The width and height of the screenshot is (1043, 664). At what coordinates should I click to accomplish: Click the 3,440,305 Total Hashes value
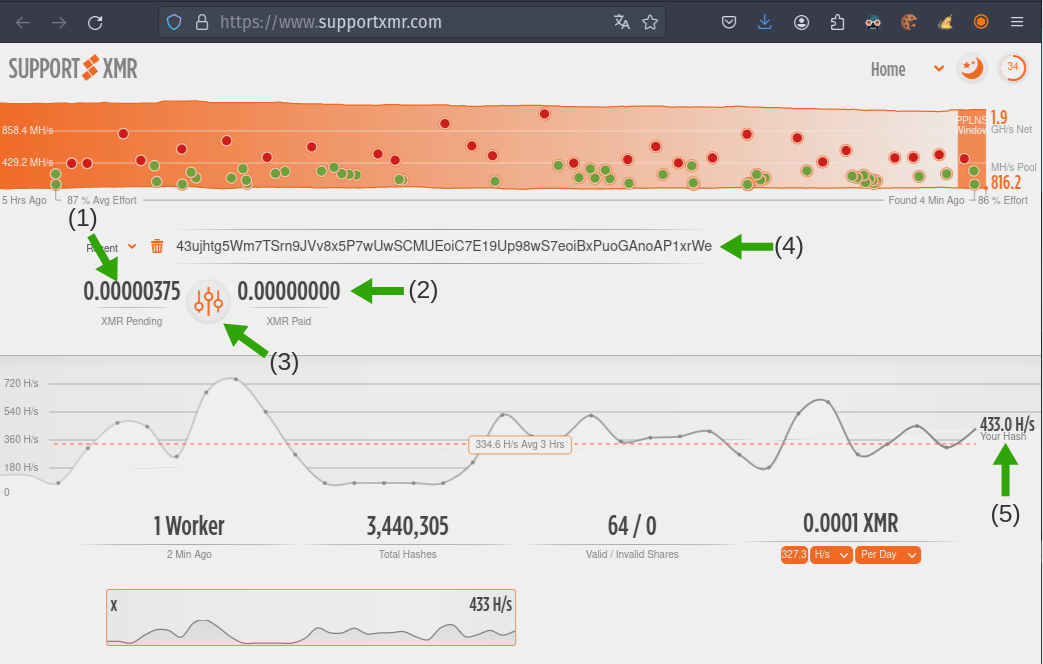[x=408, y=526]
